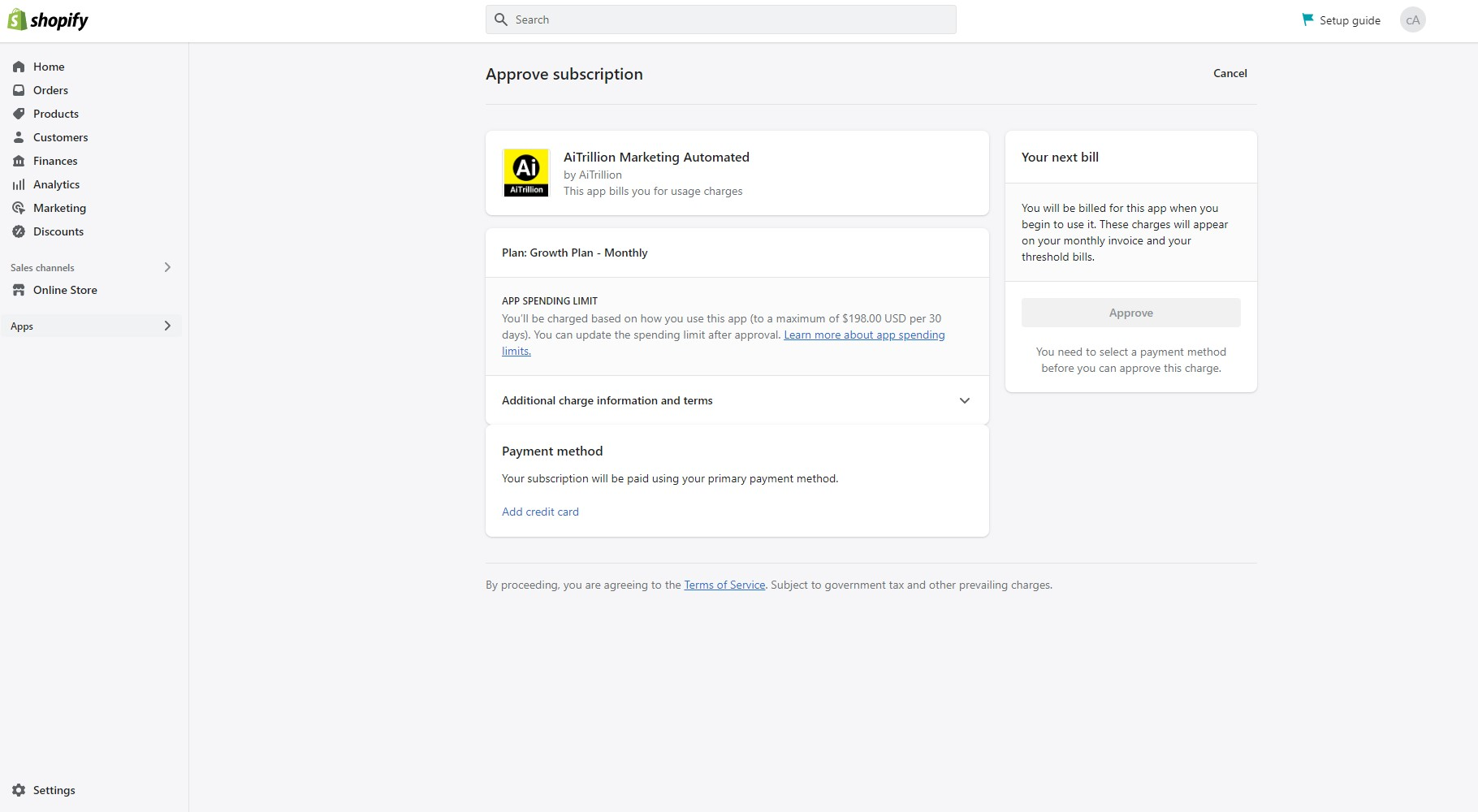The width and height of the screenshot is (1478, 812).
Task: Open the Setup guide link
Action: 1350,20
